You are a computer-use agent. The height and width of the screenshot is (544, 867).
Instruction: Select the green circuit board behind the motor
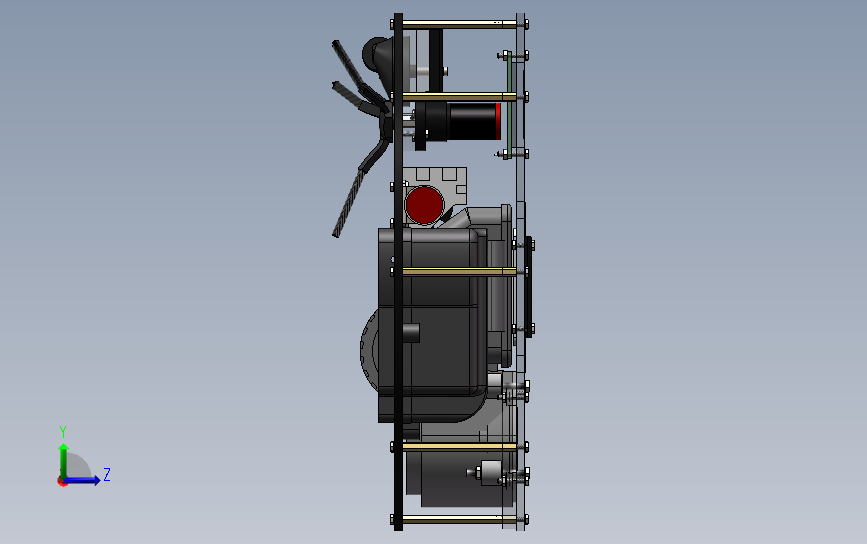[508, 105]
